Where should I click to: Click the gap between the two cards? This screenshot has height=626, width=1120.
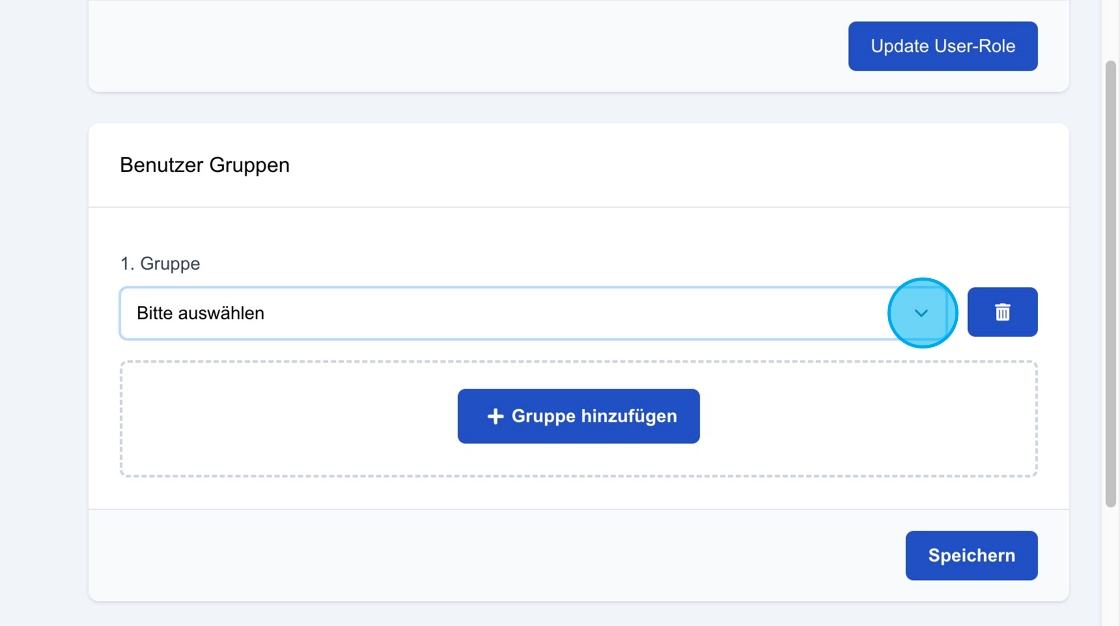tap(578, 108)
